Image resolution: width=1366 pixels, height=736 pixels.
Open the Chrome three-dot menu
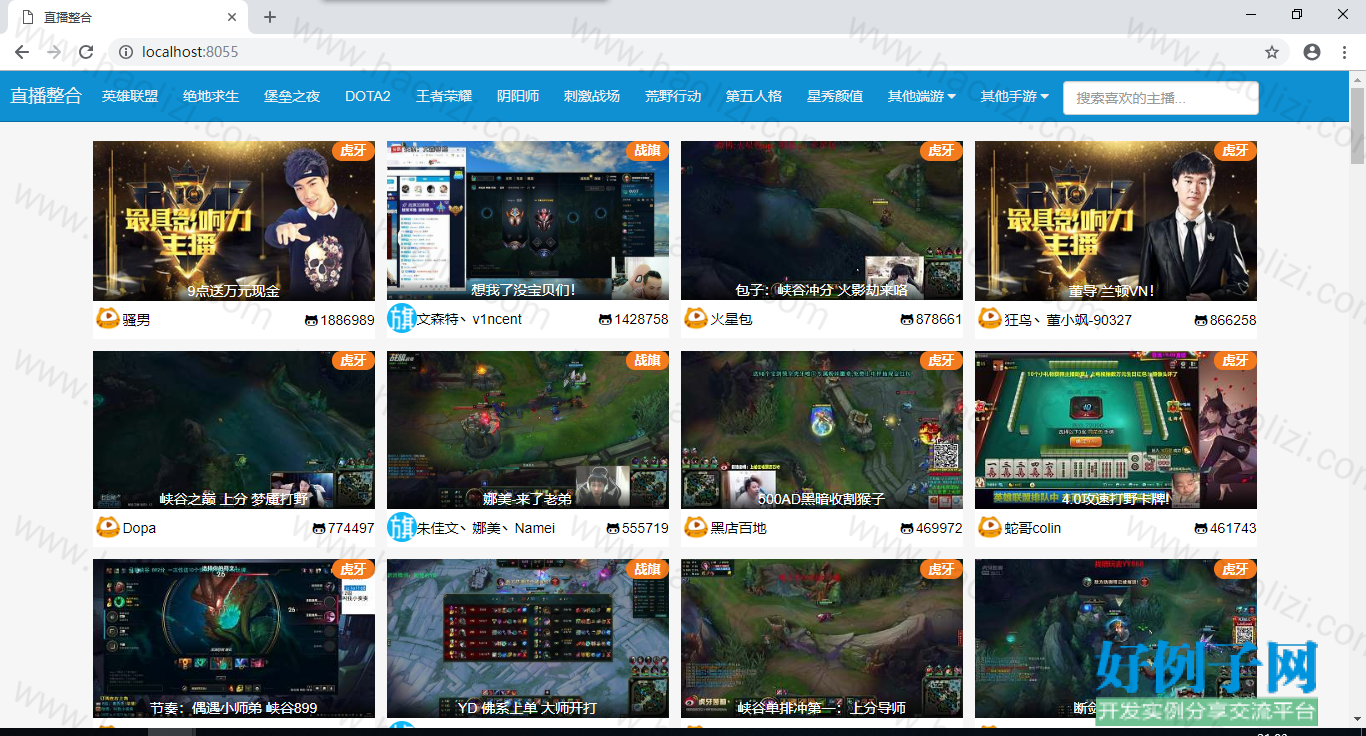coord(1344,52)
